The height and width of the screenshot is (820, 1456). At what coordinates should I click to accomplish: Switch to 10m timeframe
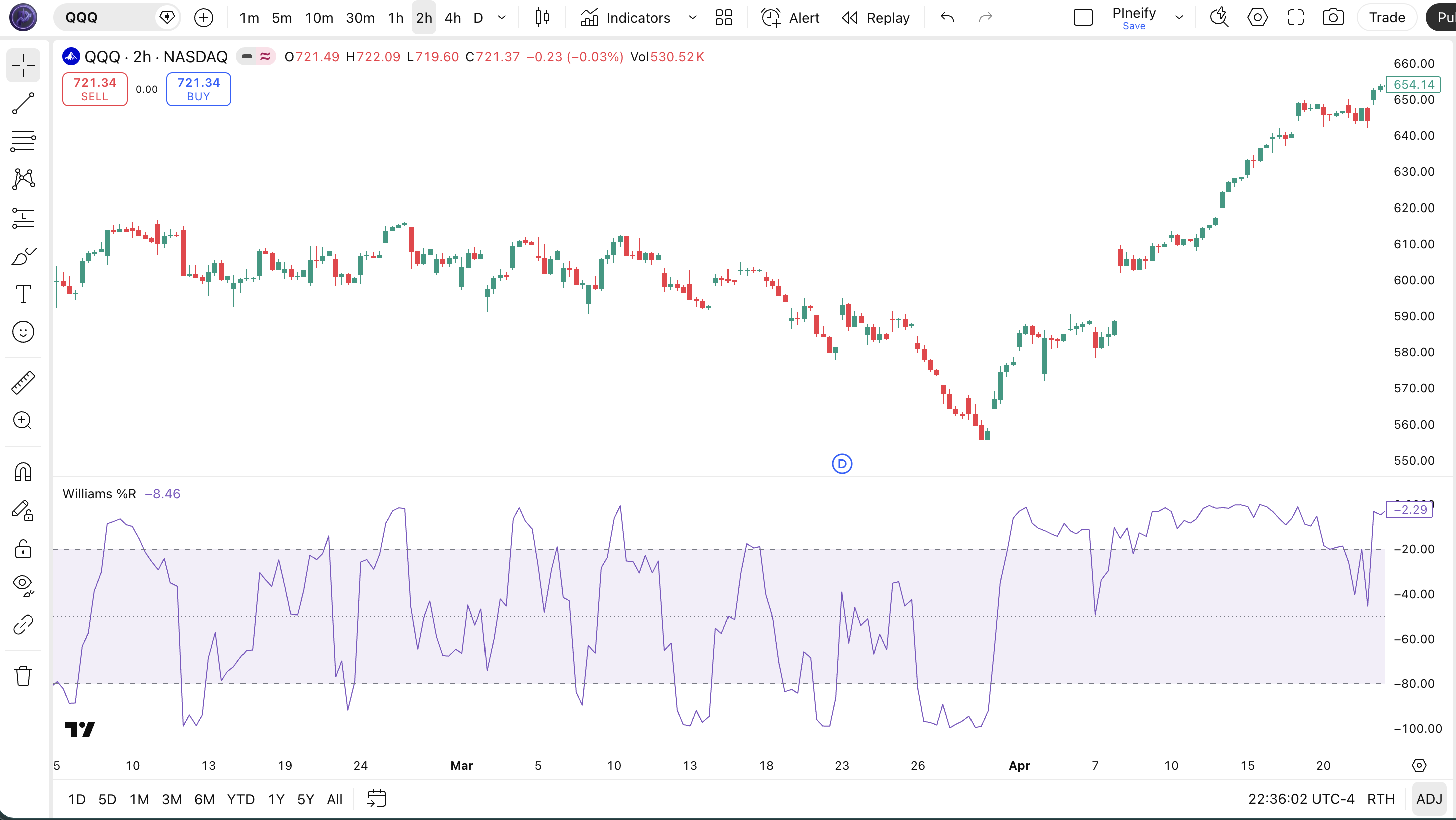coord(319,18)
